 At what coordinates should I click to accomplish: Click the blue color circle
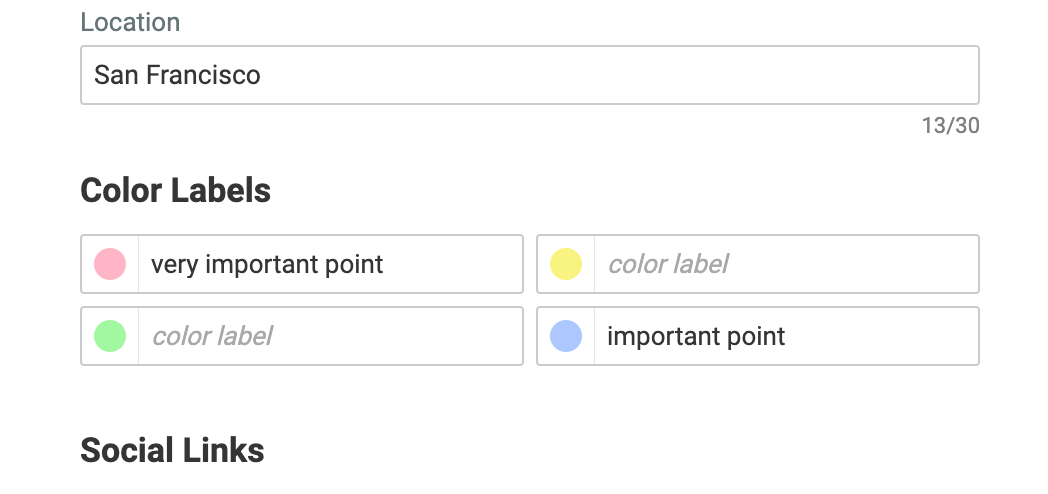click(566, 336)
